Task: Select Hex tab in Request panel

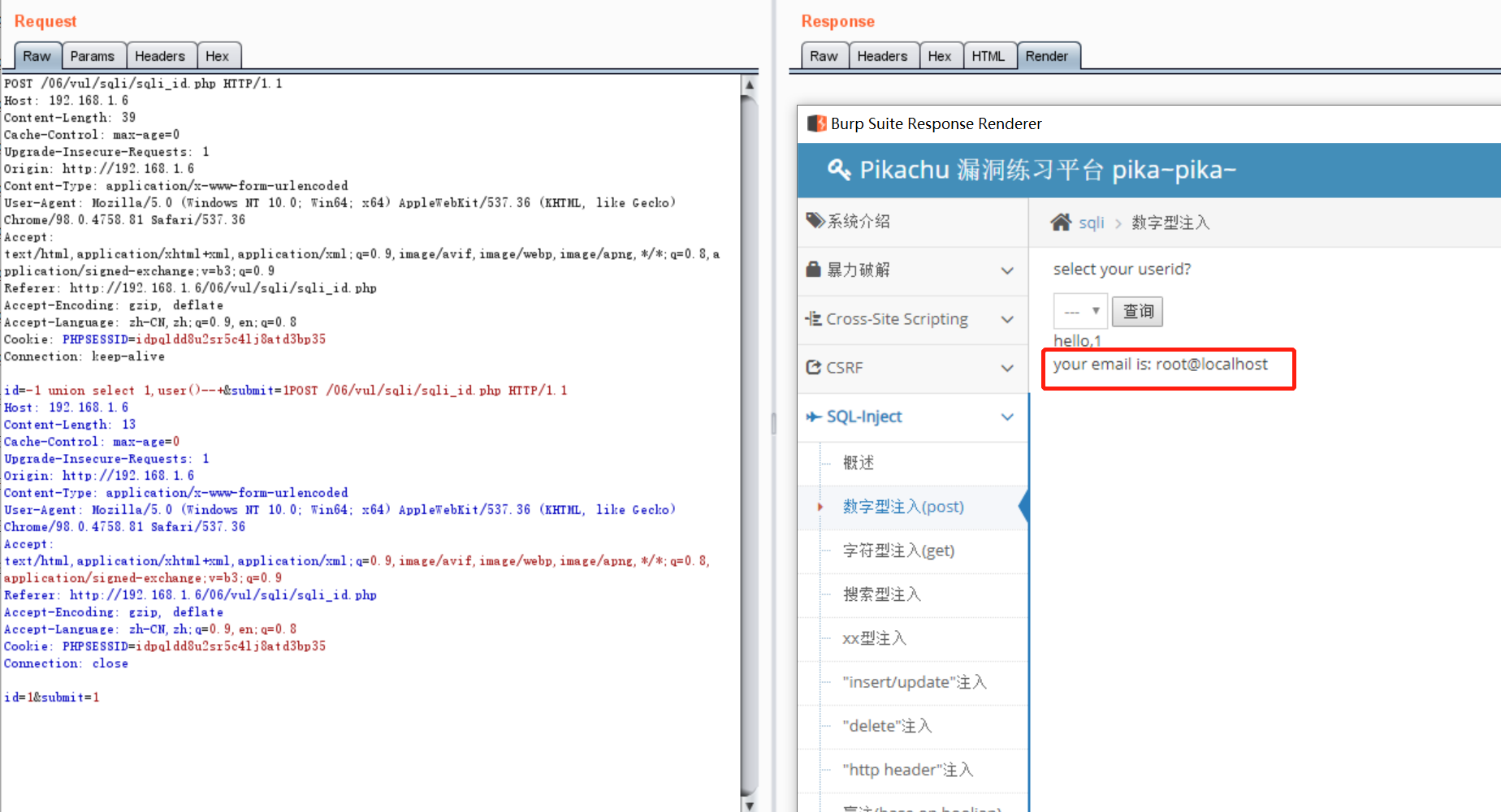Action: (x=217, y=56)
